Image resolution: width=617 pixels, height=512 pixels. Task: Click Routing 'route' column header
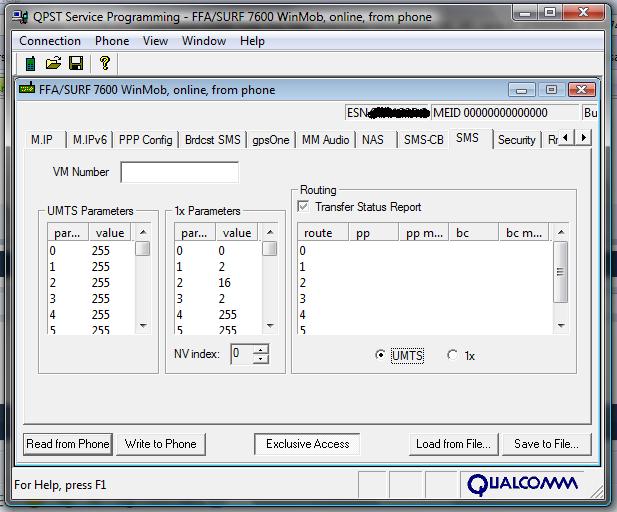coord(323,233)
